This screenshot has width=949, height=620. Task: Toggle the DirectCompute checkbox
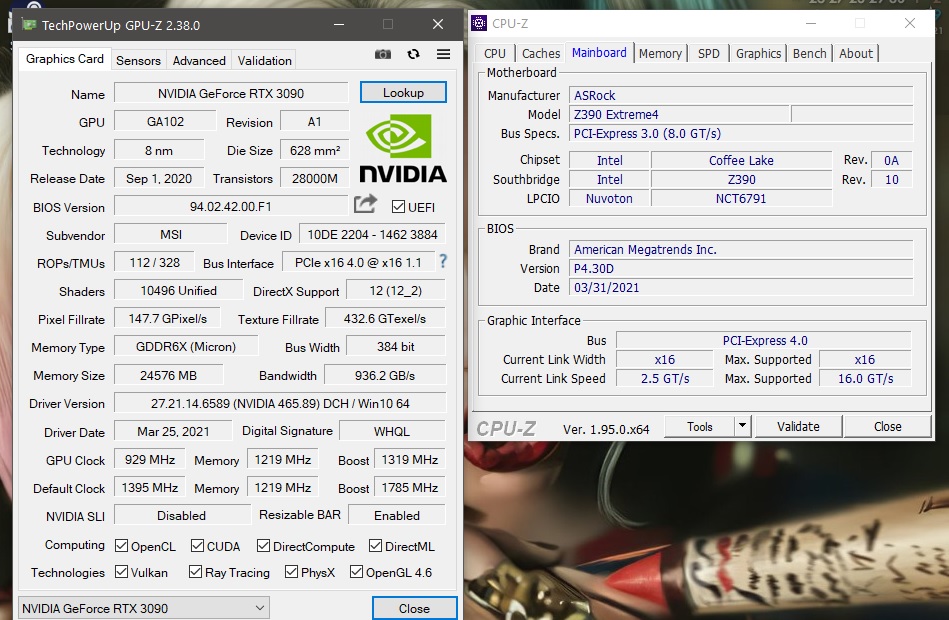coord(263,546)
